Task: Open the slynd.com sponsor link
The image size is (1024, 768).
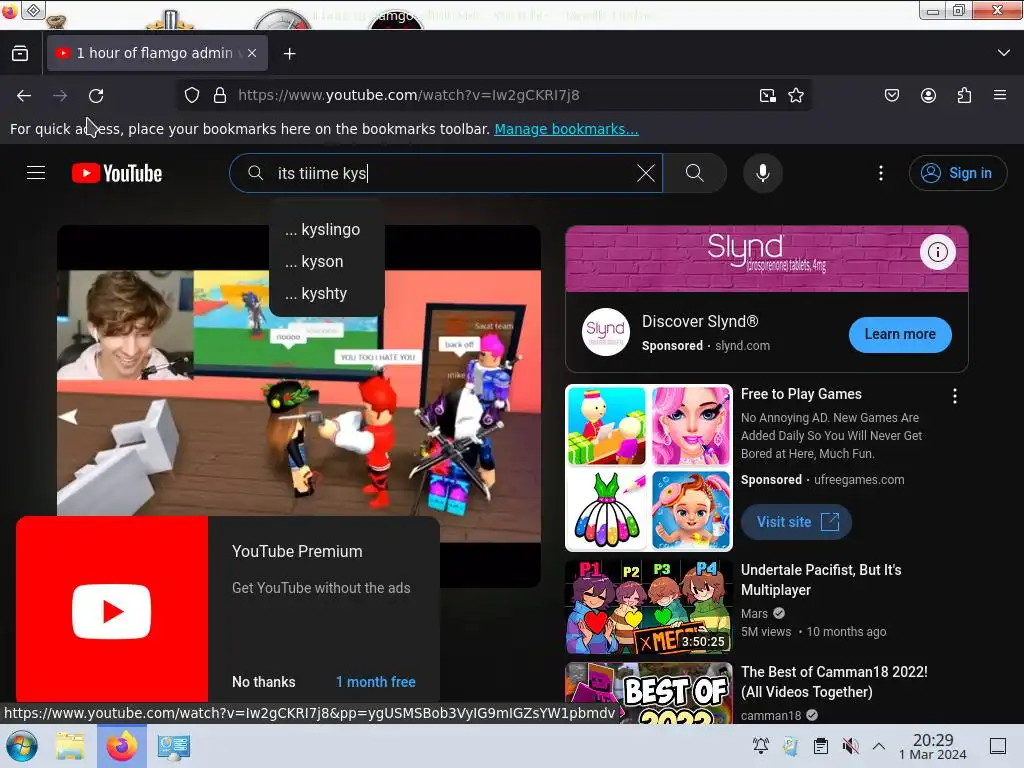Action: pyautogui.click(x=743, y=345)
